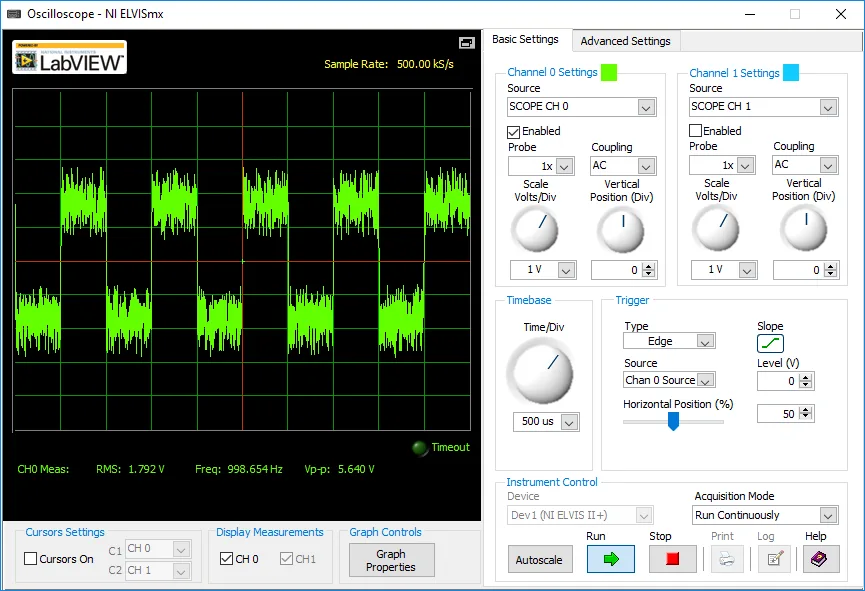The image size is (865, 591).
Task: Click Channel 1 Vertical Position knob
Action: pyautogui.click(x=803, y=229)
